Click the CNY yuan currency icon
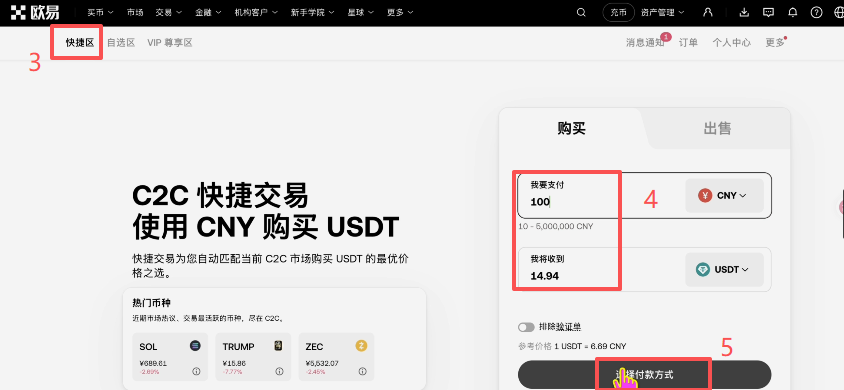 click(705, 196)
